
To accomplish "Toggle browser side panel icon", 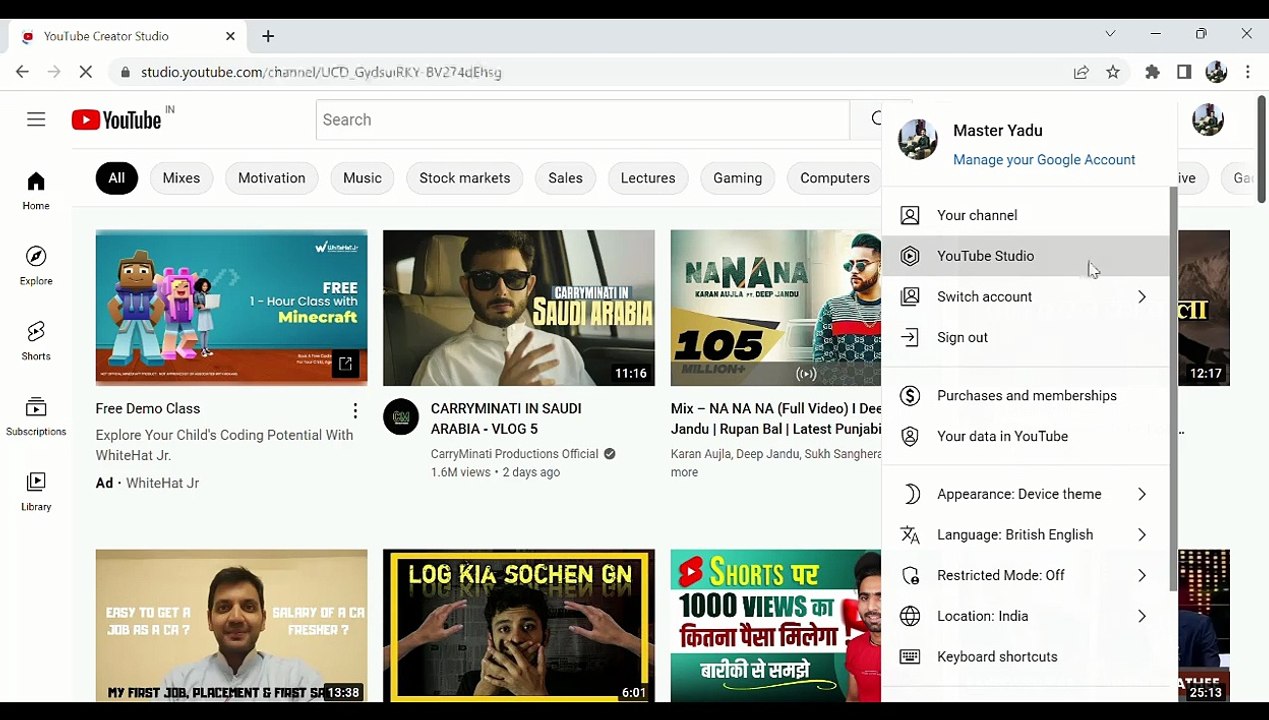I will click(x=1184, y=72).
